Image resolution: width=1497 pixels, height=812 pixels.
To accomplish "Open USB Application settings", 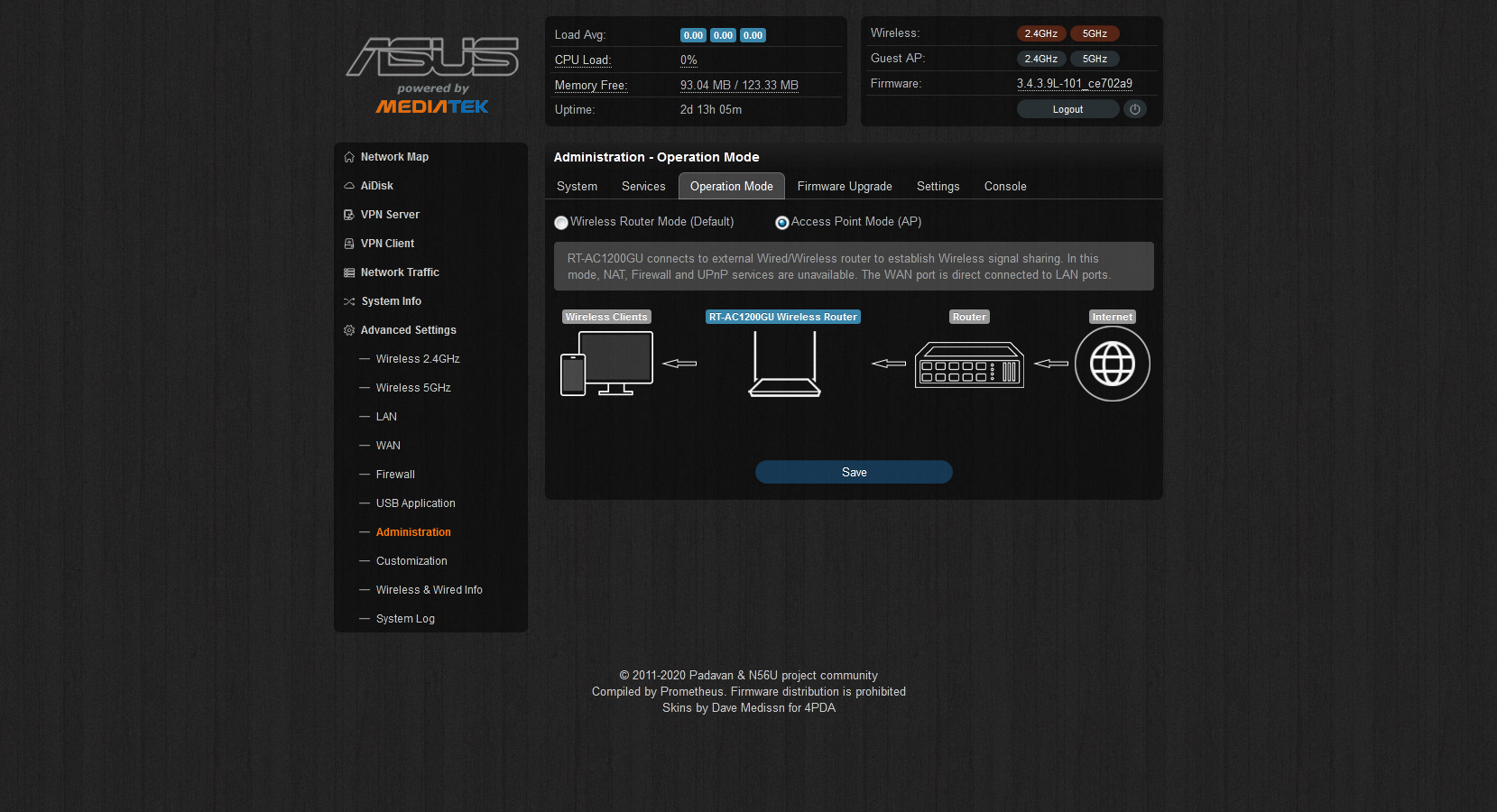I will (416, 503).
